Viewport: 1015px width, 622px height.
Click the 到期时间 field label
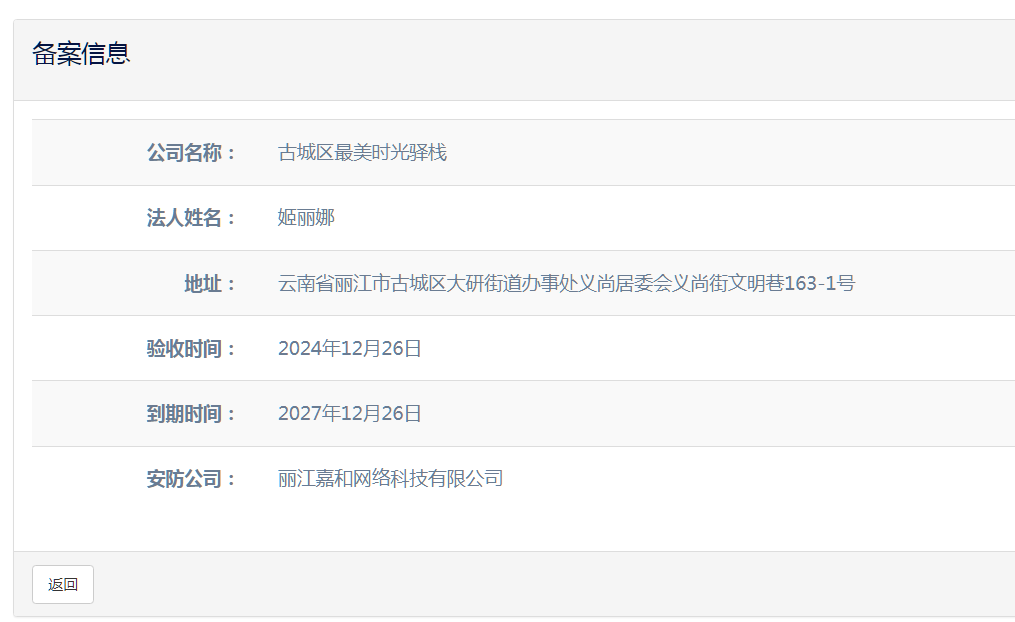click(190, 414)
